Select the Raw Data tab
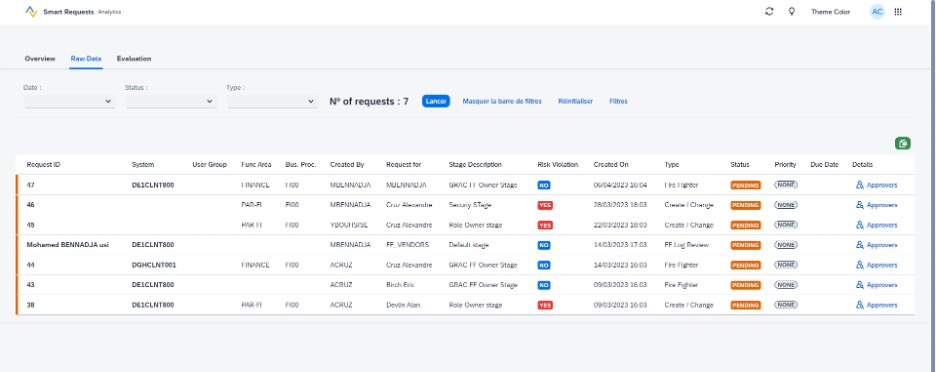Image resolution: width=936 pixels, height=372 pixels. (x=86, y=59)
